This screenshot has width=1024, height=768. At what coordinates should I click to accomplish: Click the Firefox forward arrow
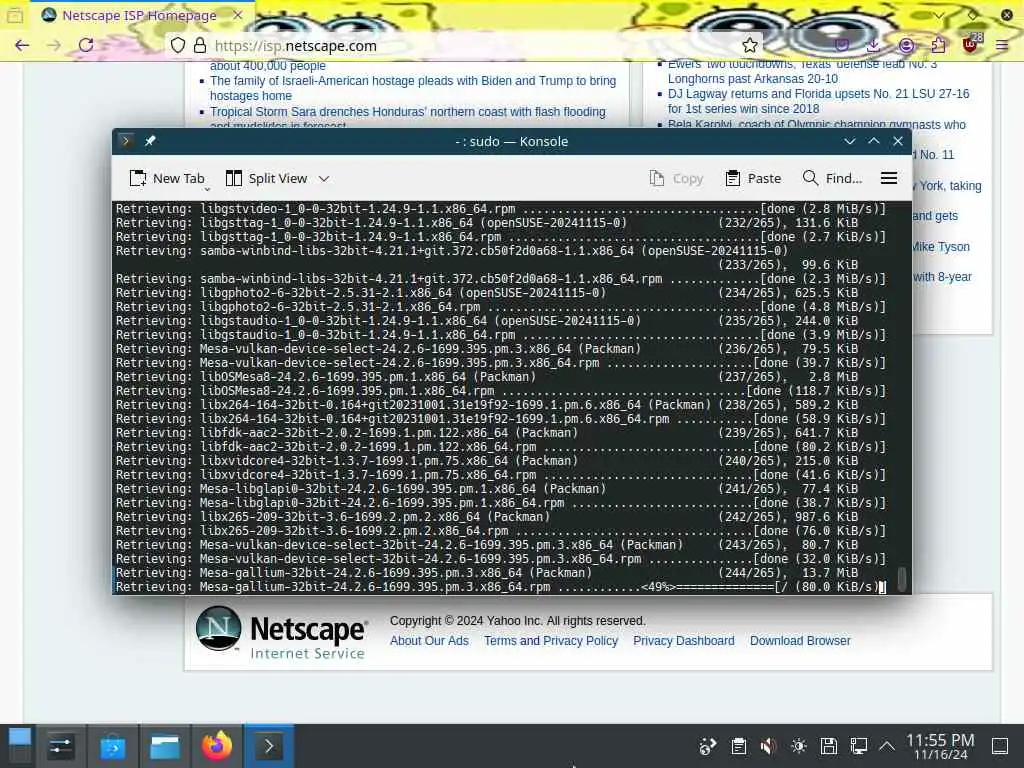[x=54, y=45]
